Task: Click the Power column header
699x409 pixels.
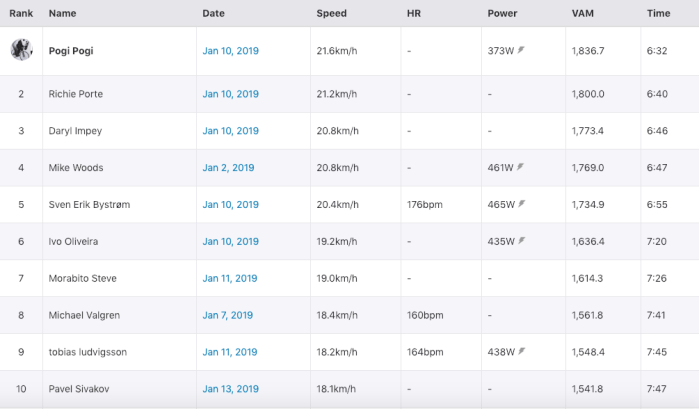Action: point(502,13)
